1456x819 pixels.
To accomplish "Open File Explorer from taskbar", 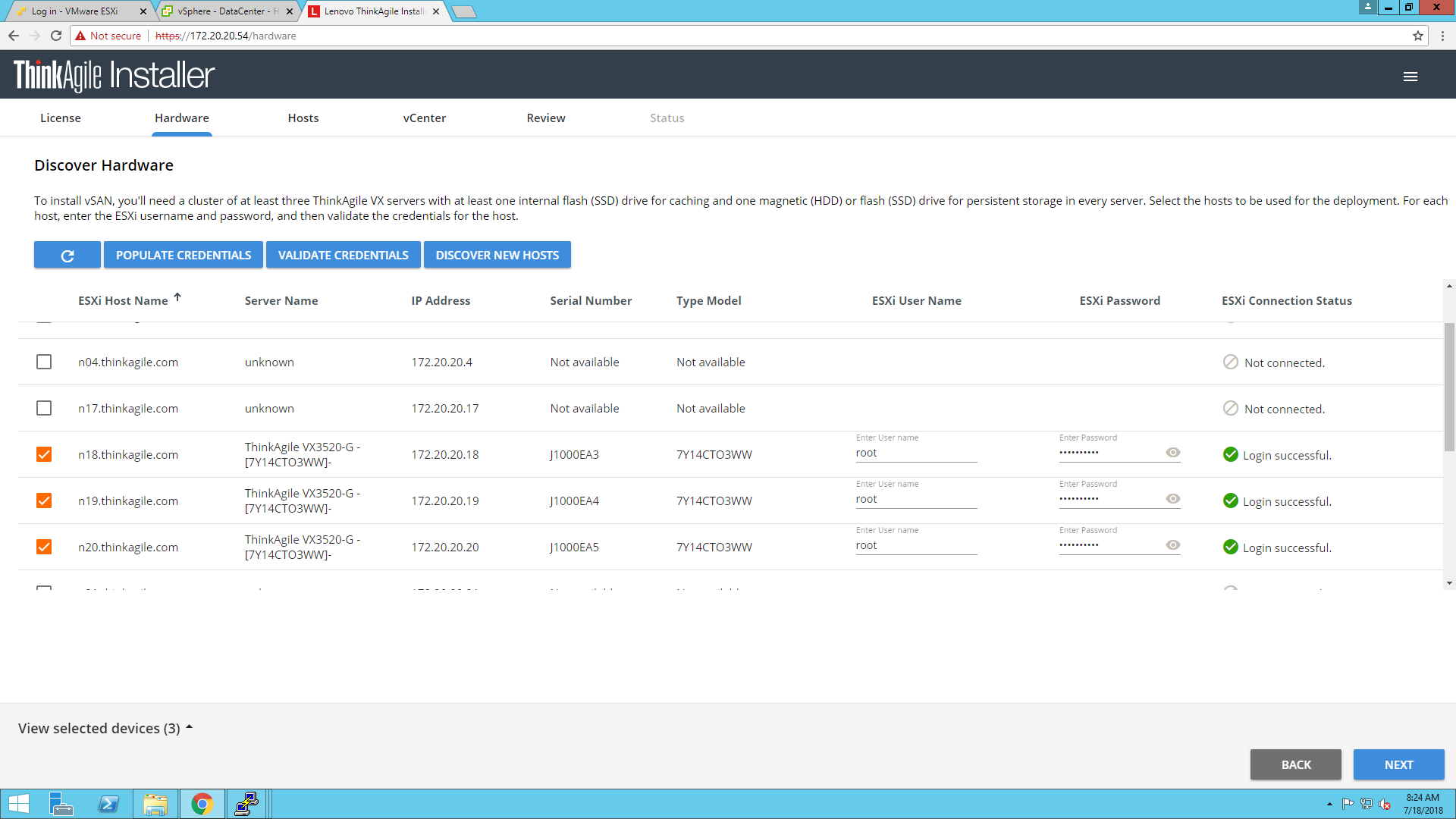I will (155, 804).
